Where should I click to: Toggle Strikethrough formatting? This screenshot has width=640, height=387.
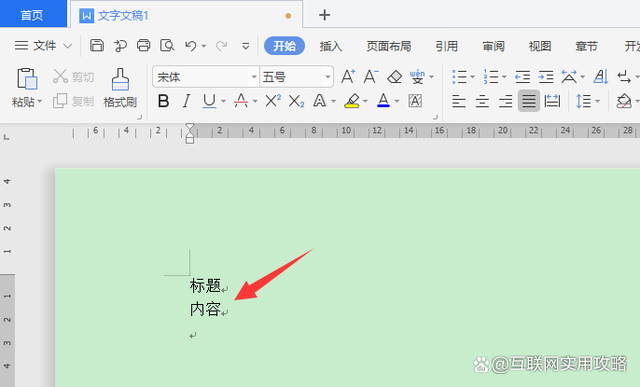tap(241, 100)
